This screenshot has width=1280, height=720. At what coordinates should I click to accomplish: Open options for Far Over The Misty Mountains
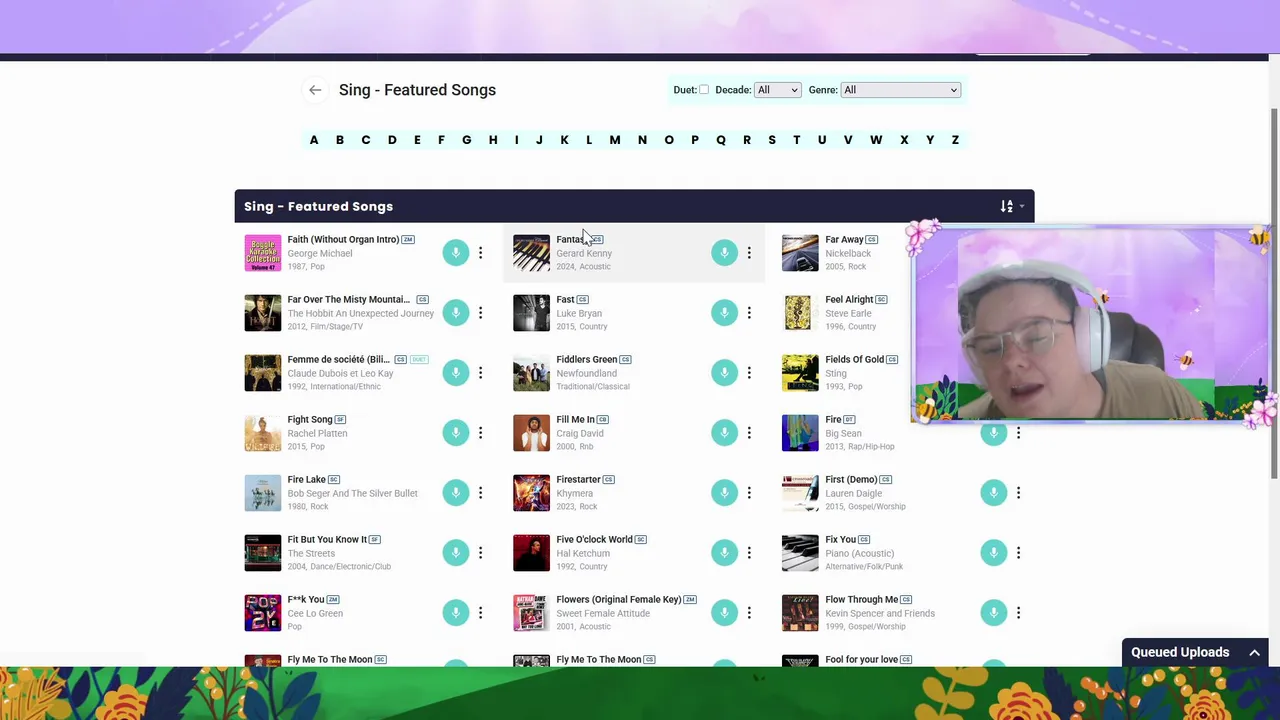(x=480, y=313)
